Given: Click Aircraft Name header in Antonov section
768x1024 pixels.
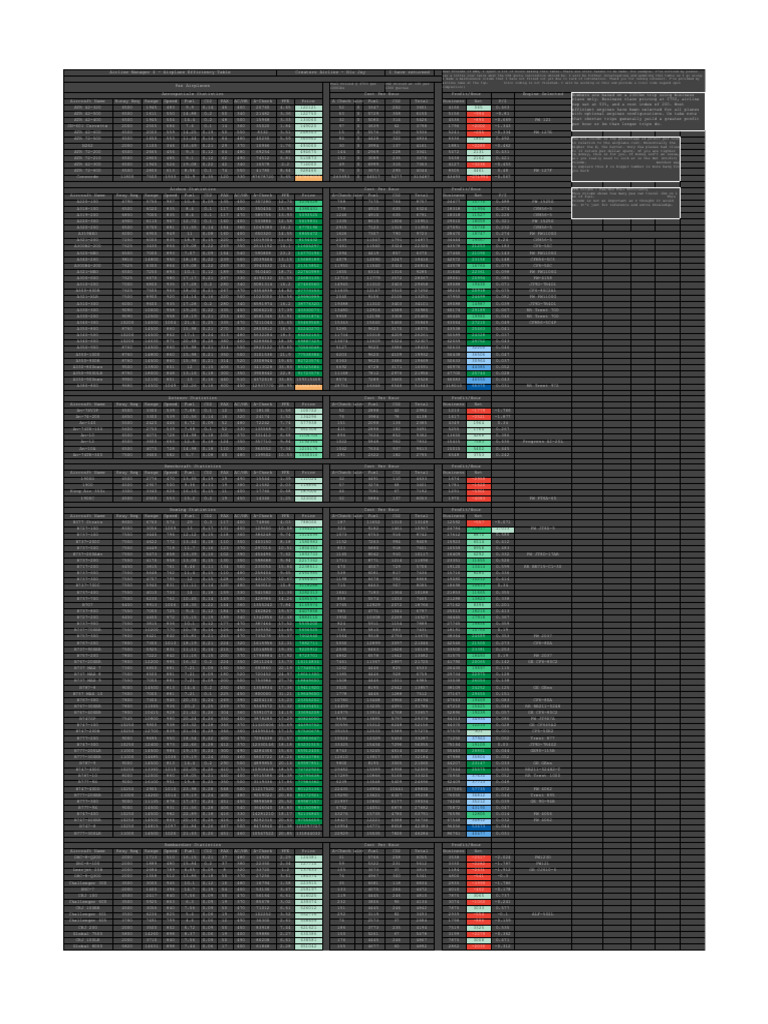Looking at the screenshot, I should coord(88,404).
